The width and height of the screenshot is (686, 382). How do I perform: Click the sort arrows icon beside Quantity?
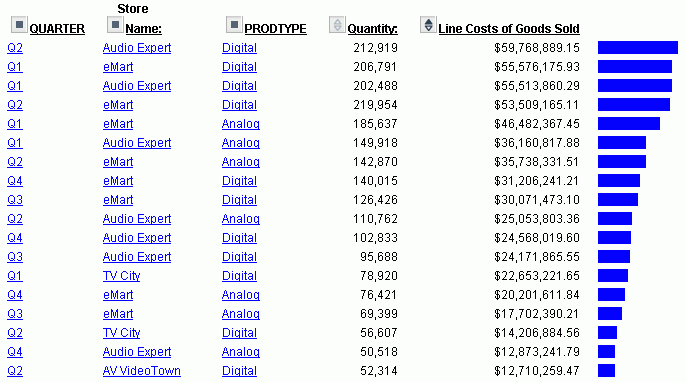coord(337,25)
